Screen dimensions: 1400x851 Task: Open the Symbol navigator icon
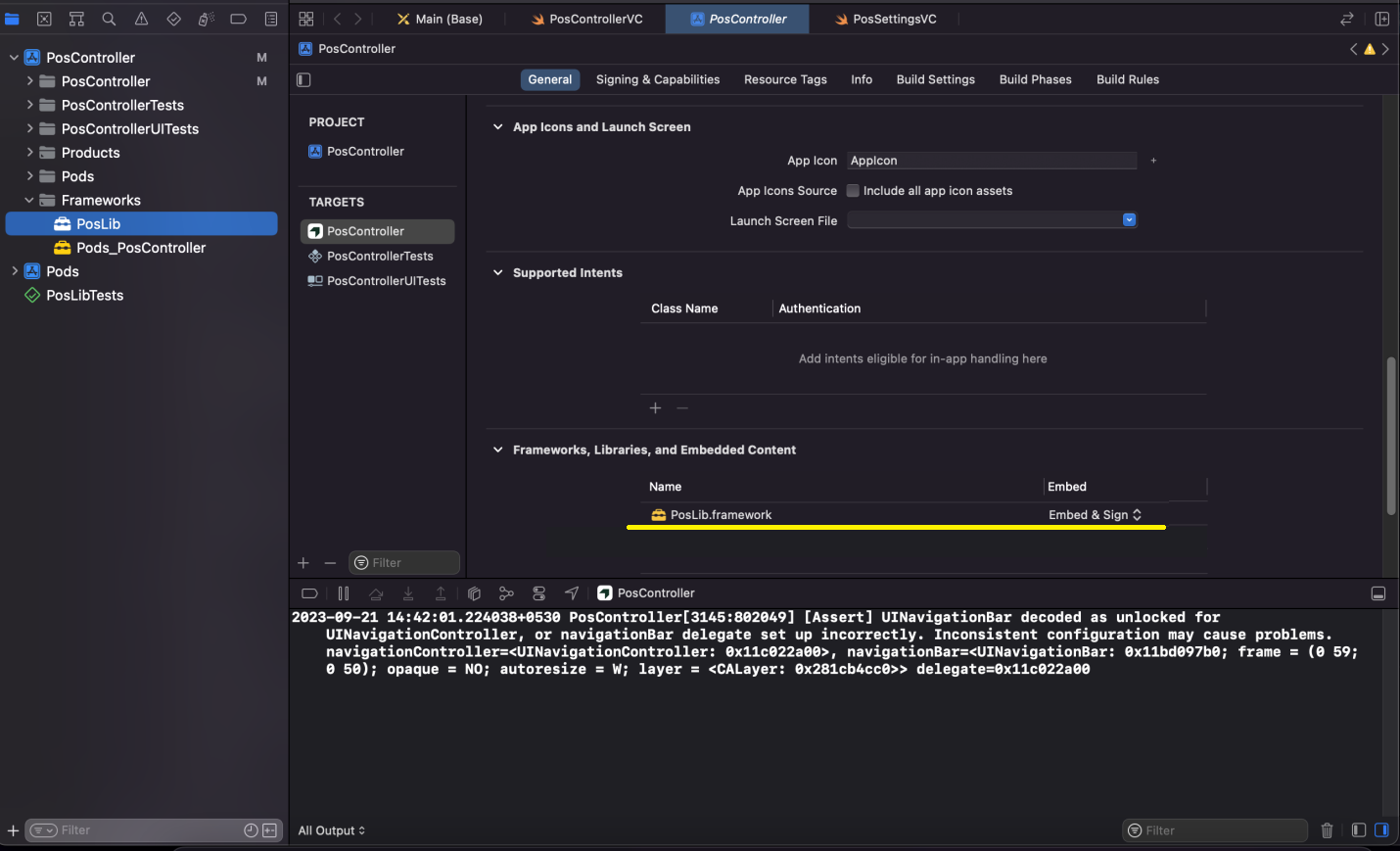(76, 19)
